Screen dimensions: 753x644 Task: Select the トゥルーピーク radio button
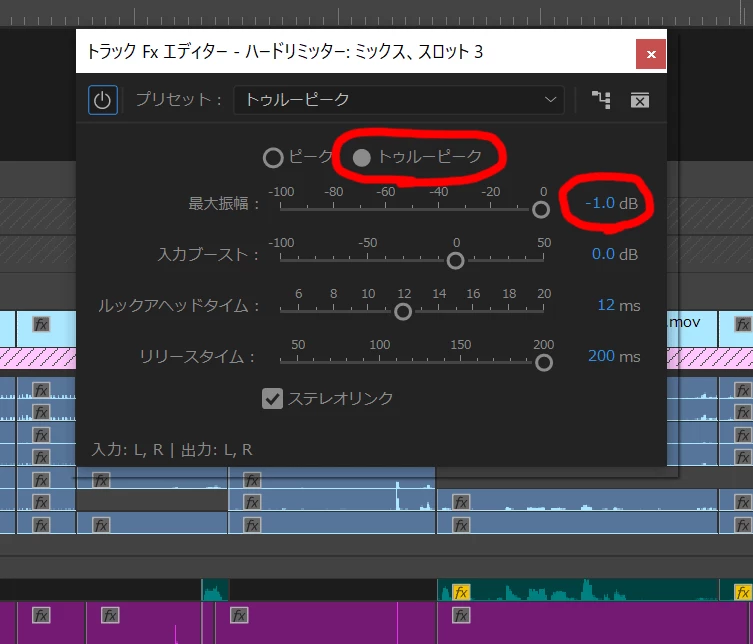coord(362,158)
